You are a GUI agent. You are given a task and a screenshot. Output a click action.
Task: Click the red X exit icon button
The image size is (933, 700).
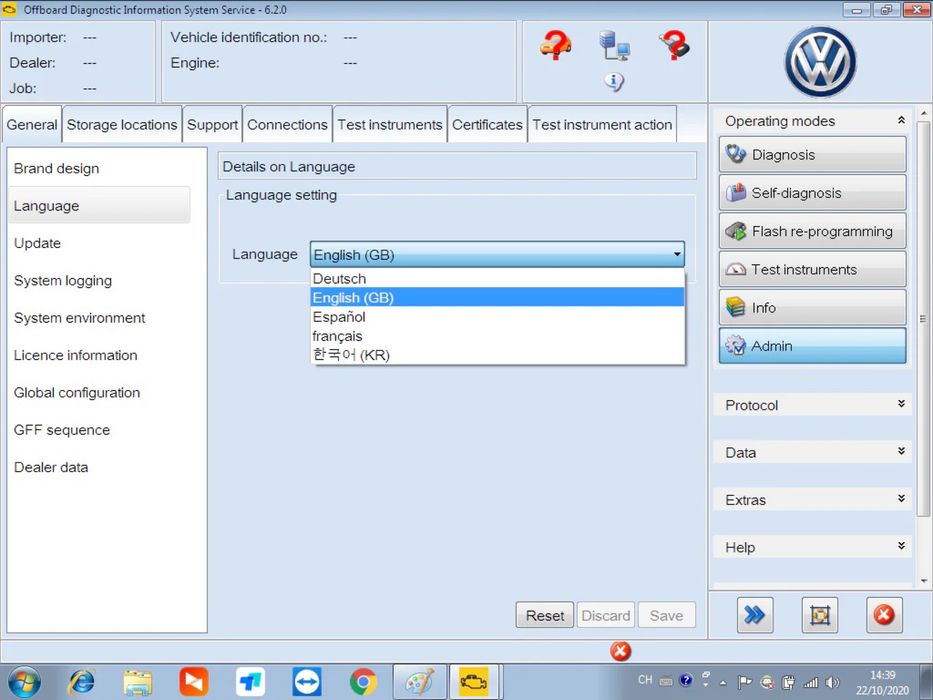tap(884, 615)
